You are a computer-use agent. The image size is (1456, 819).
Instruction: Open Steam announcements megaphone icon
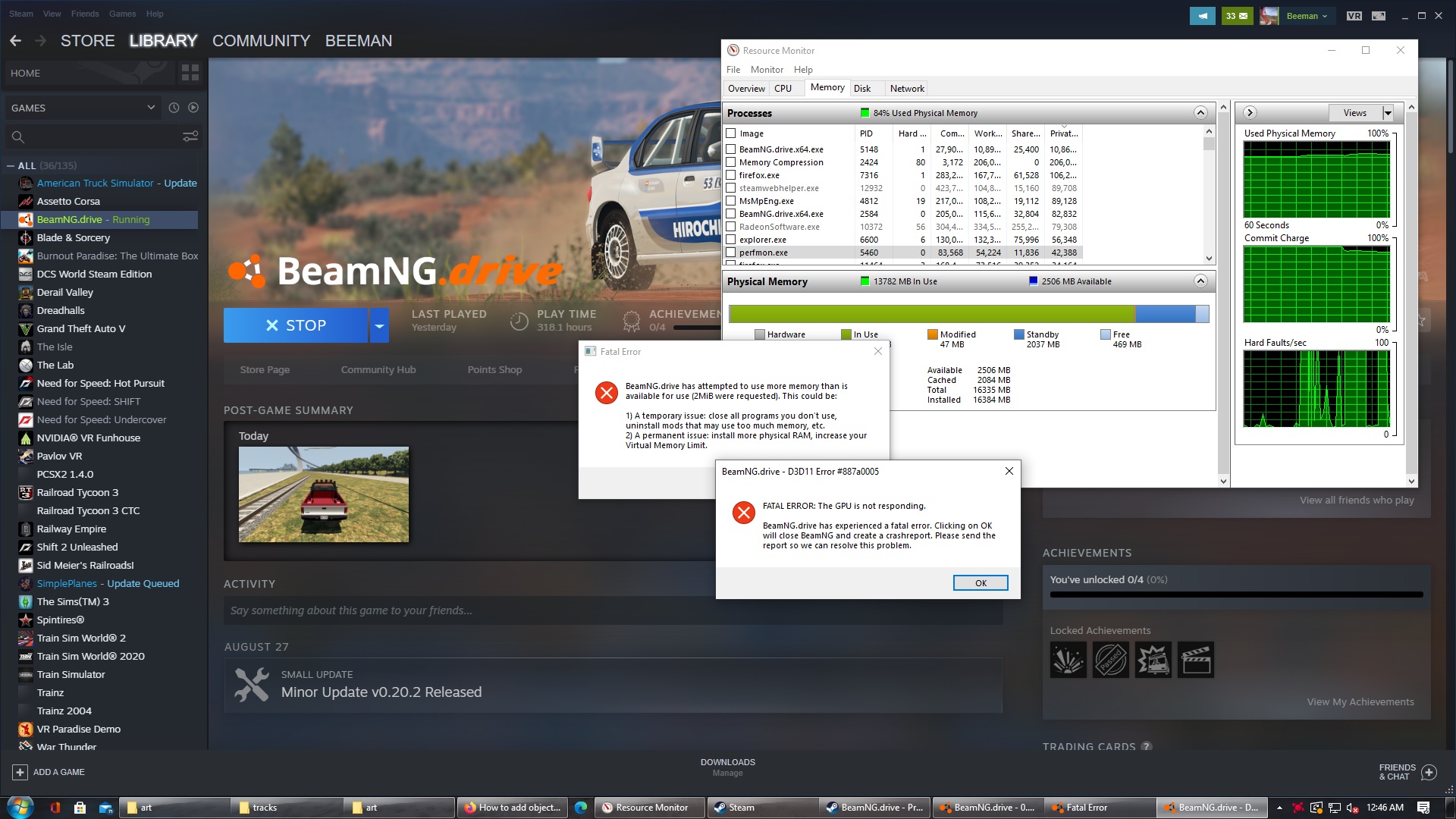[1202, 16]
